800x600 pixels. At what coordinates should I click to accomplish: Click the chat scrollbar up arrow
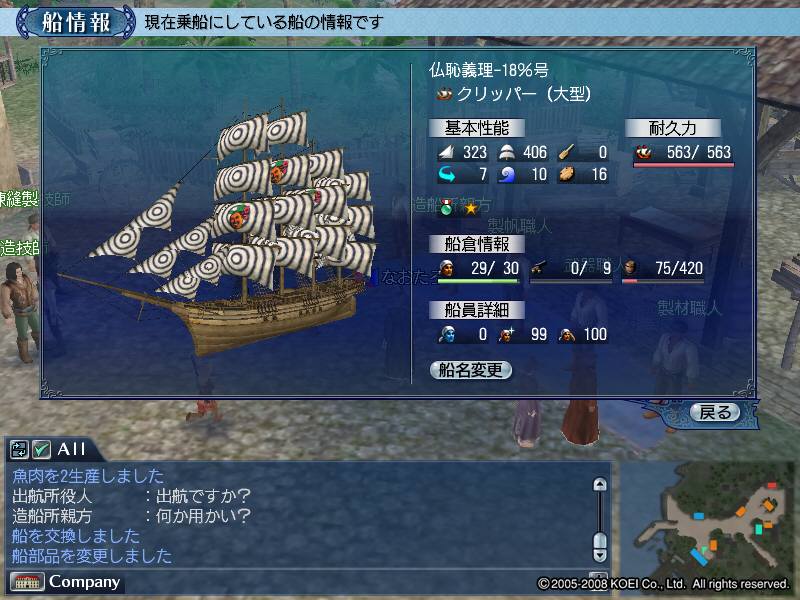[600, 484]
